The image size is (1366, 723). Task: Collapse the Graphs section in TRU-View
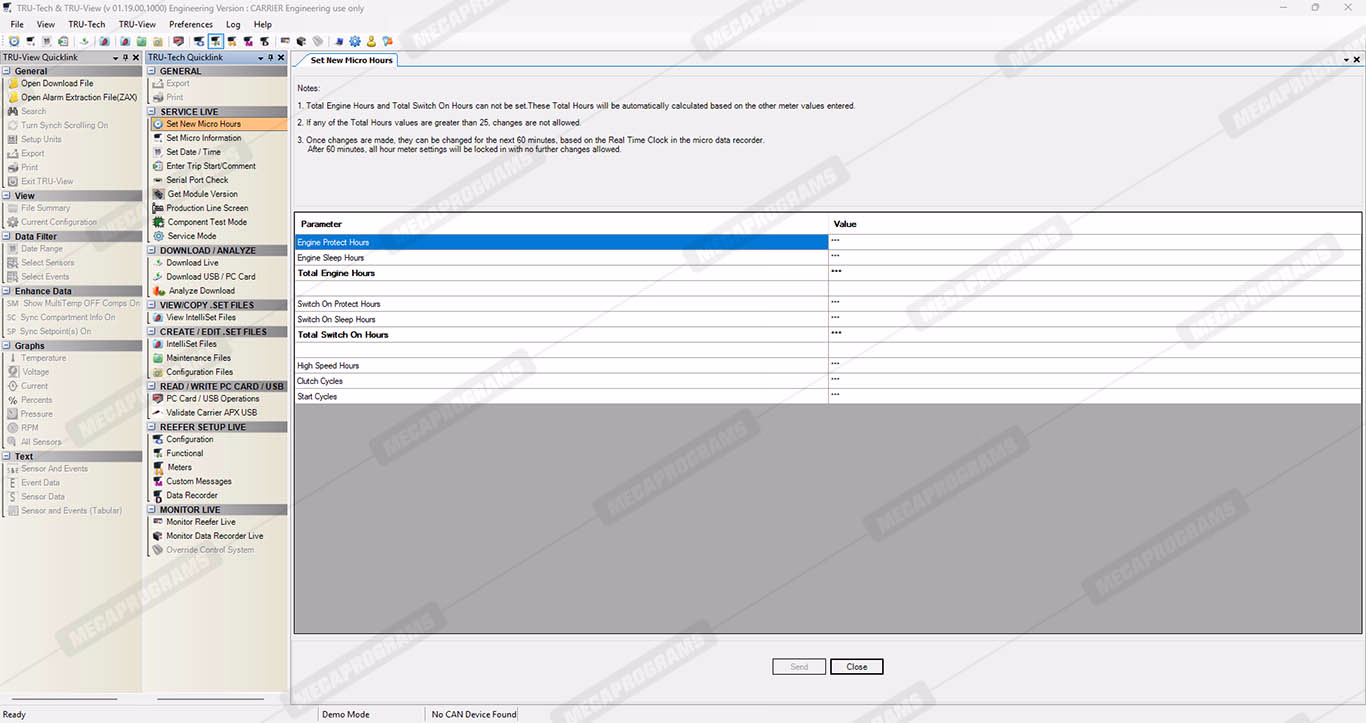pos(8,346)
